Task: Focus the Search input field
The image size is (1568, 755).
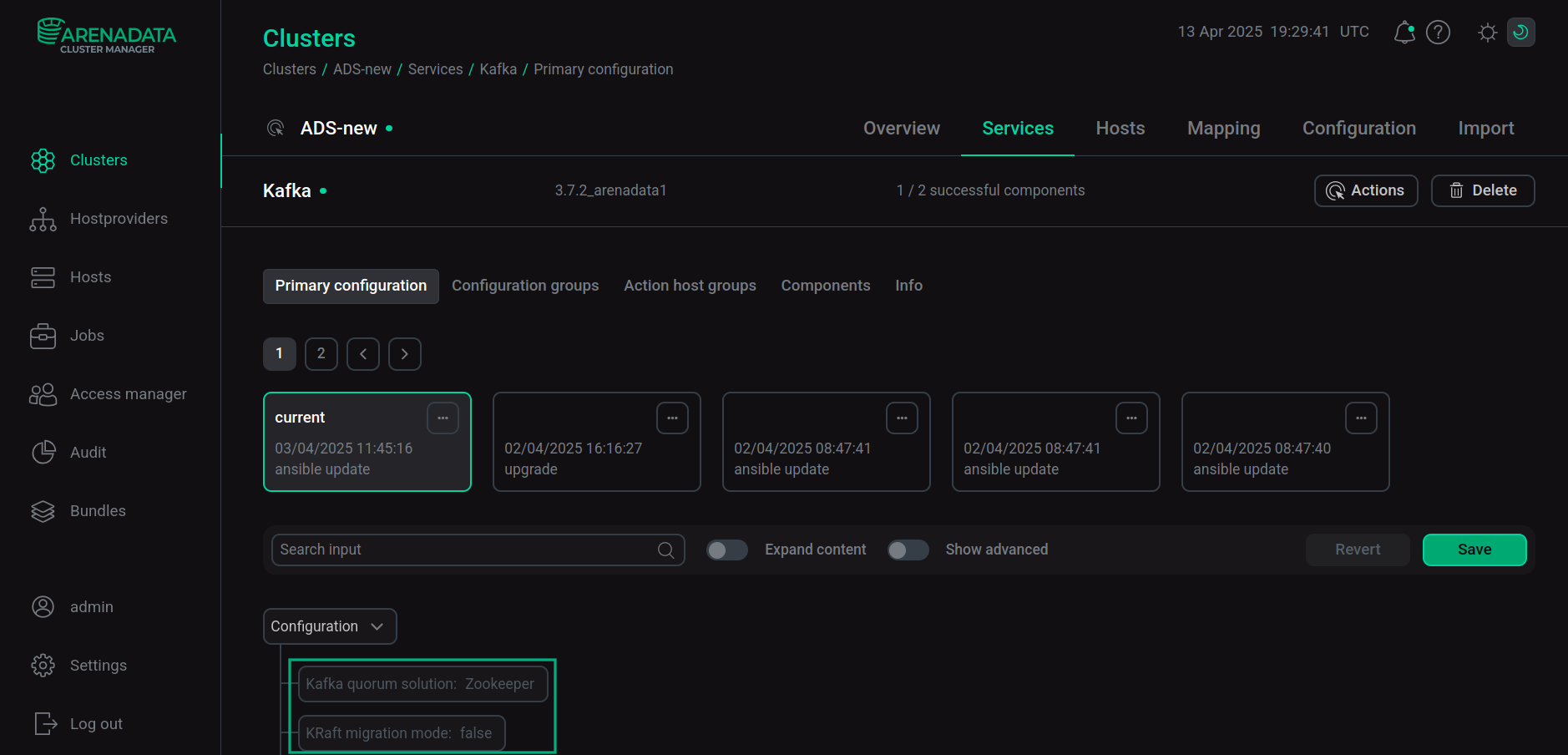Action: [x=478, y=550]
